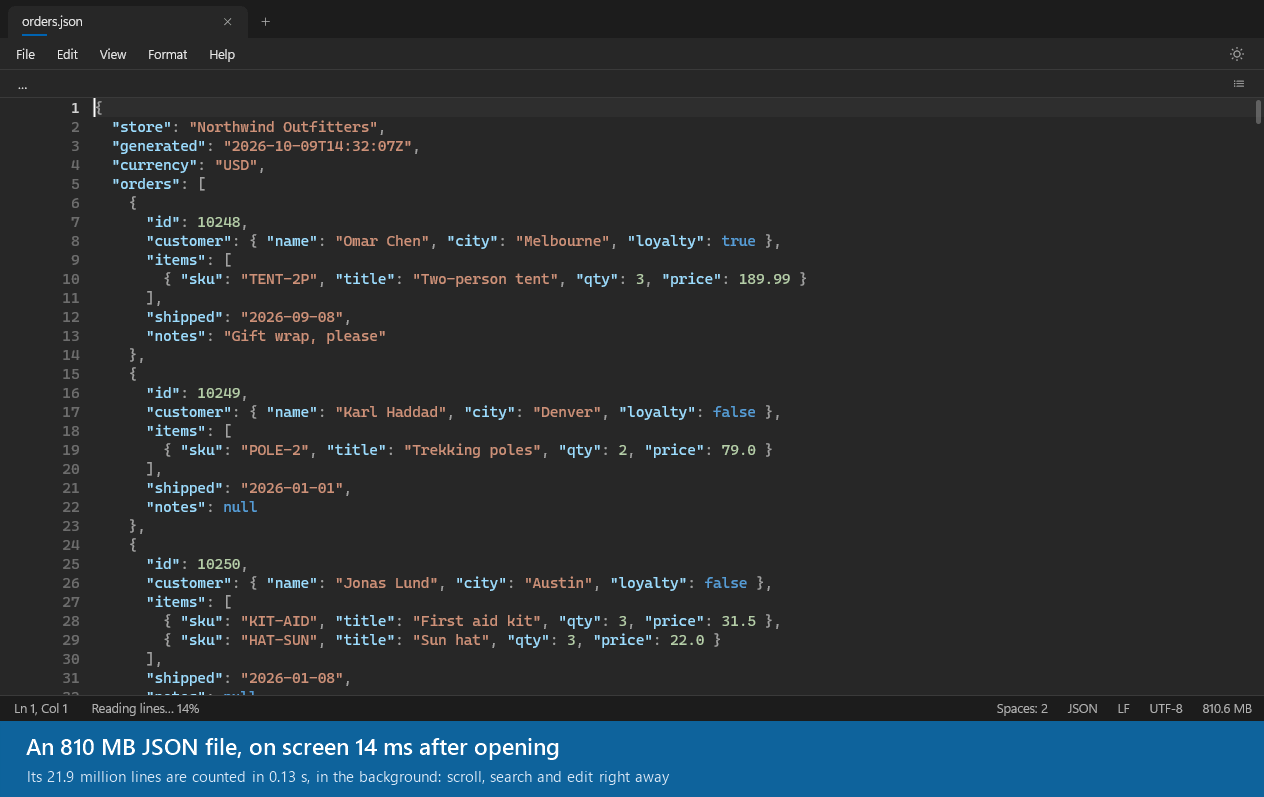Screen dimensions: 1264x797
Task: Change indentation via Spaces: 2
Action: coord(1022,708)
